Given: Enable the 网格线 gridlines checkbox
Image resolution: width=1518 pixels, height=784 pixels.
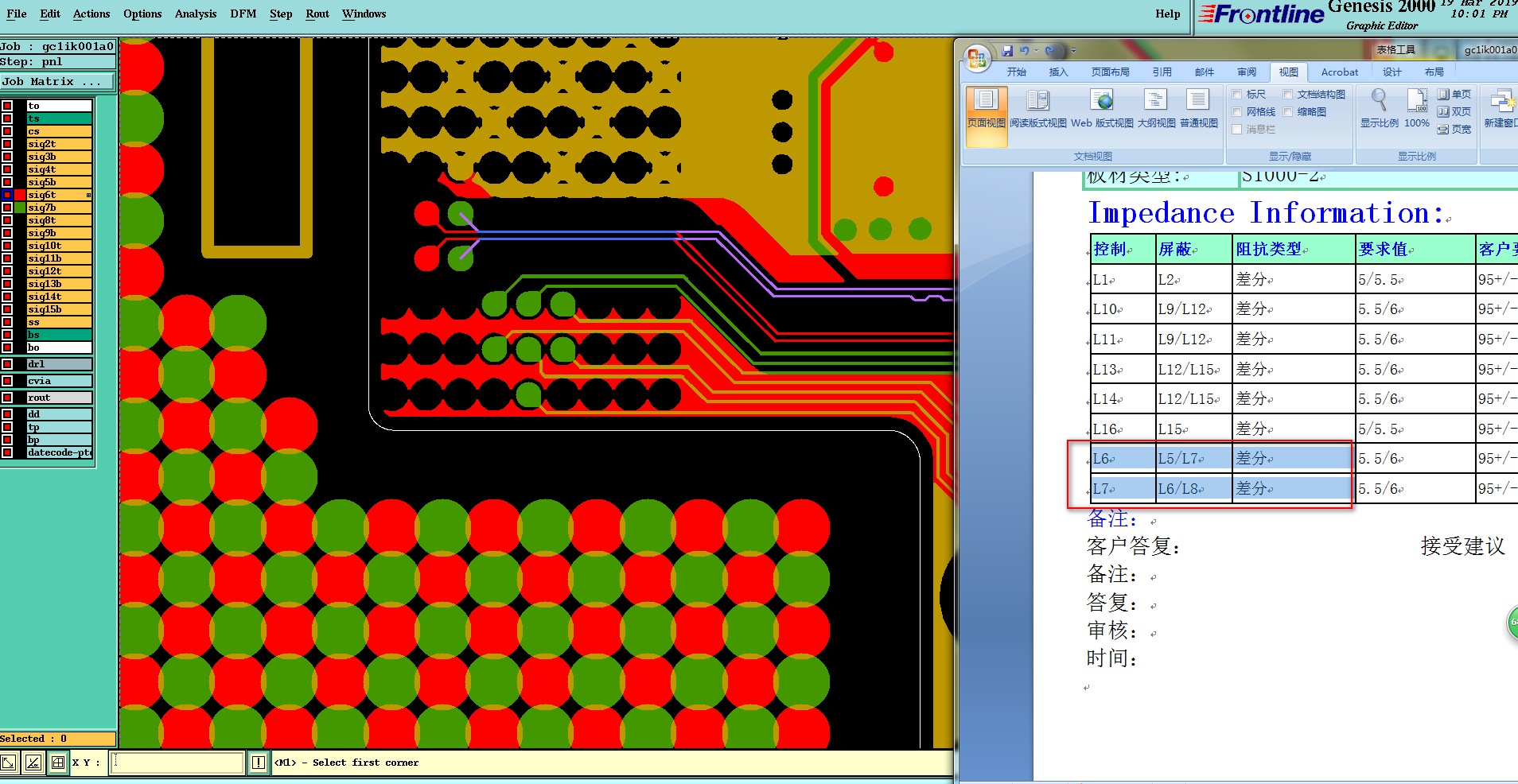Looking at the screenshot, I should (x=1237, y=112).
